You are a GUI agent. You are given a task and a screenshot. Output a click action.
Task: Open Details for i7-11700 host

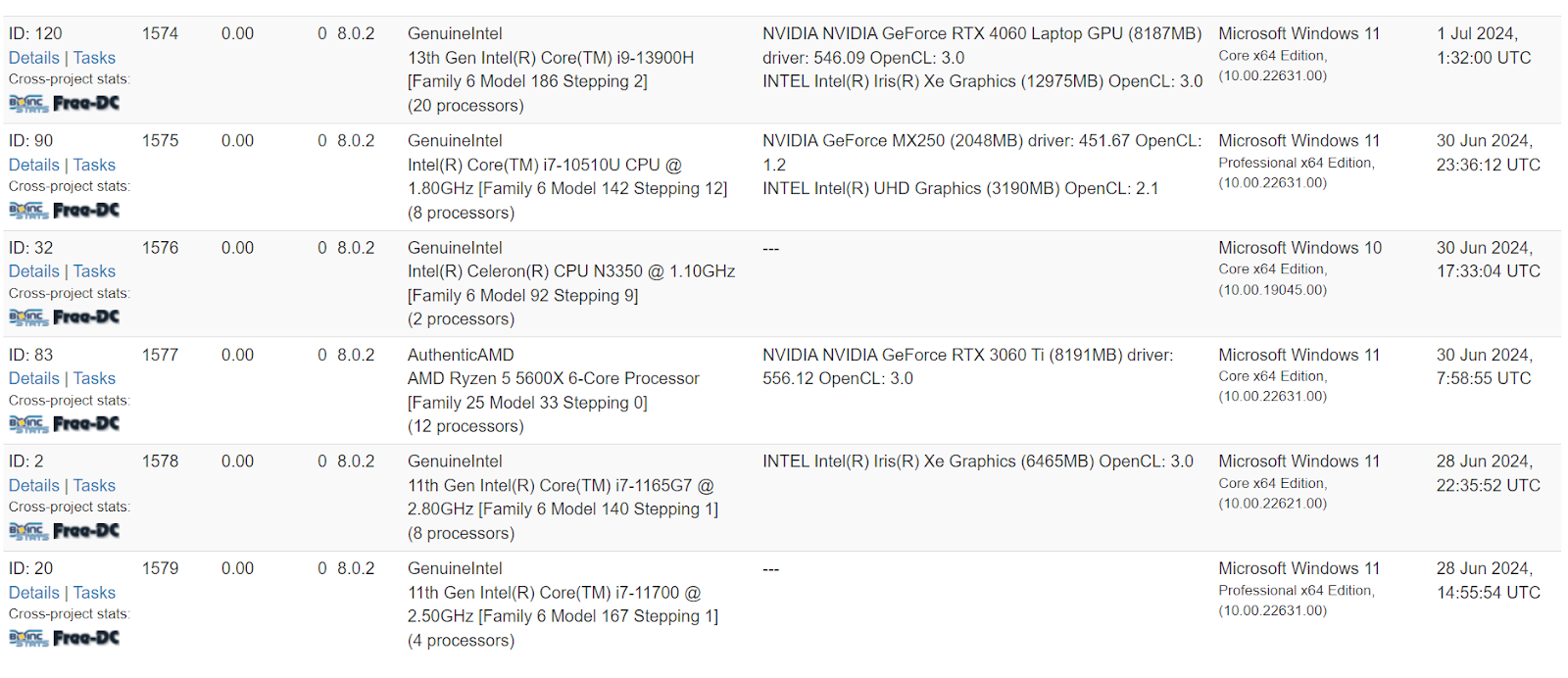tap(34, 593)
